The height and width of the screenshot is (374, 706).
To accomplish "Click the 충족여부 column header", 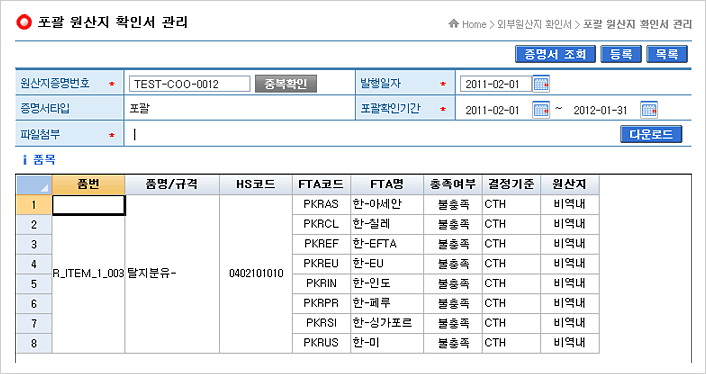I will click(x=453, y=185).
